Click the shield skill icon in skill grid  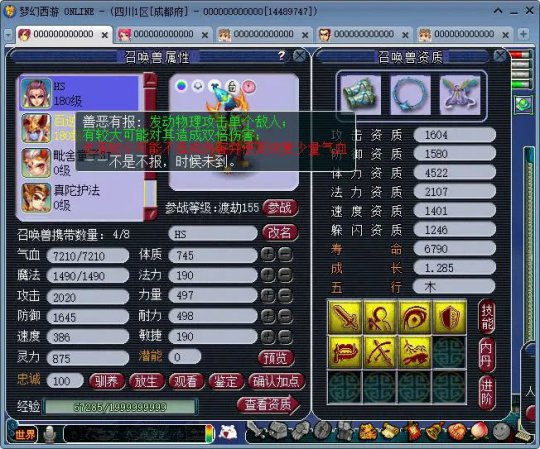click(449, 317)
